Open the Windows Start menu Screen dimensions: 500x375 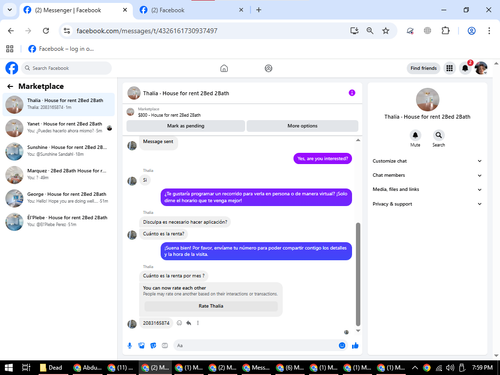click(x=9, y=368)
